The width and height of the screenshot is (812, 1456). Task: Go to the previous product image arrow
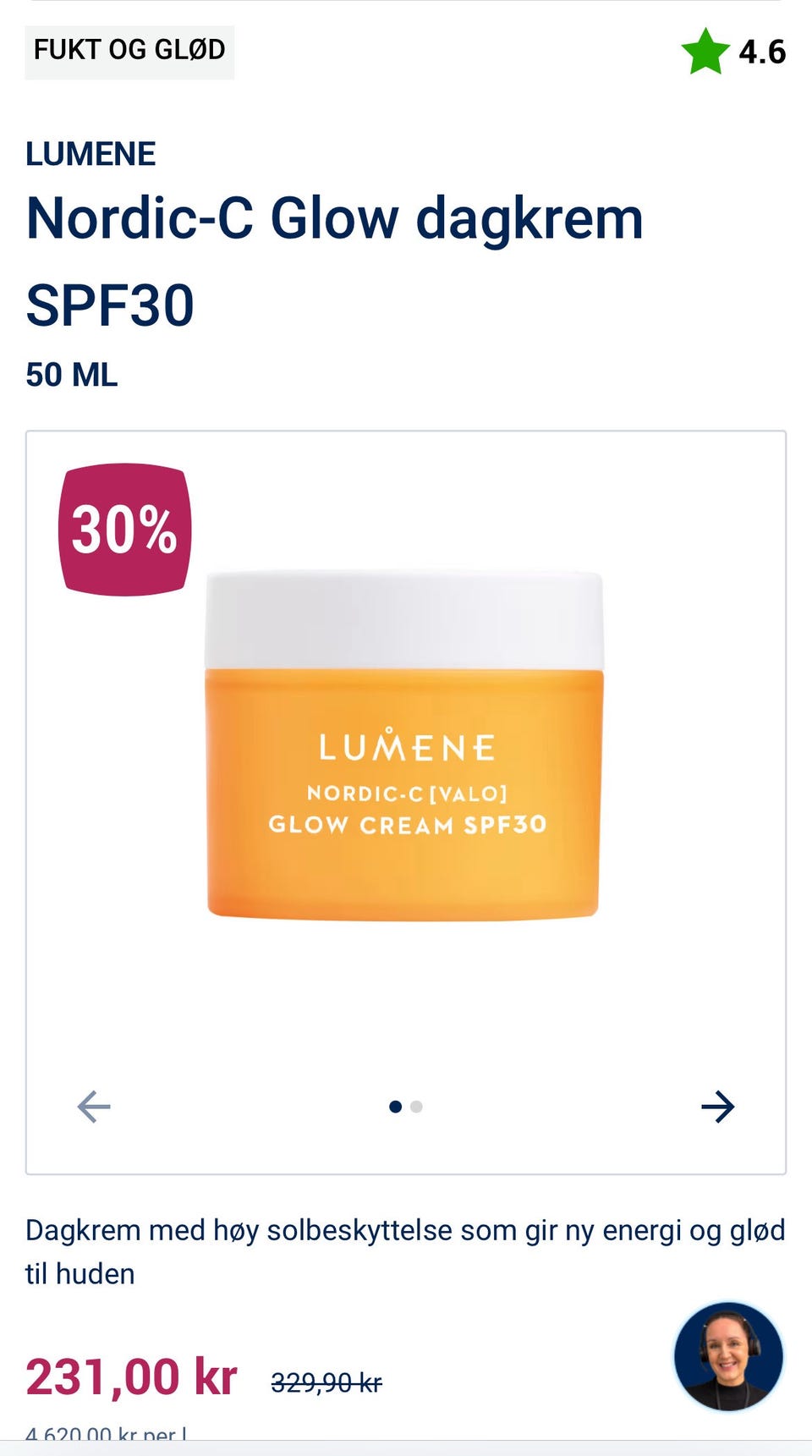tap(93, 1107)
